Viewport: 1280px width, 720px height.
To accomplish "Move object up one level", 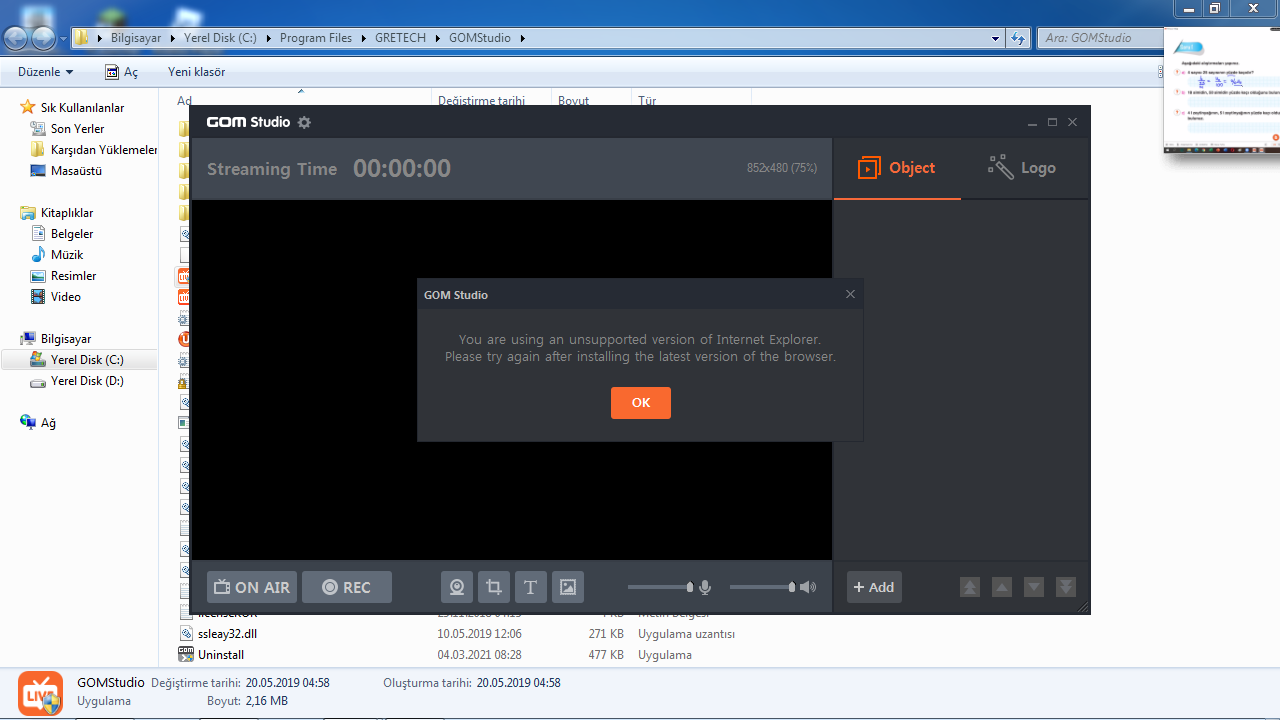I will click(x=1002, y=587).
